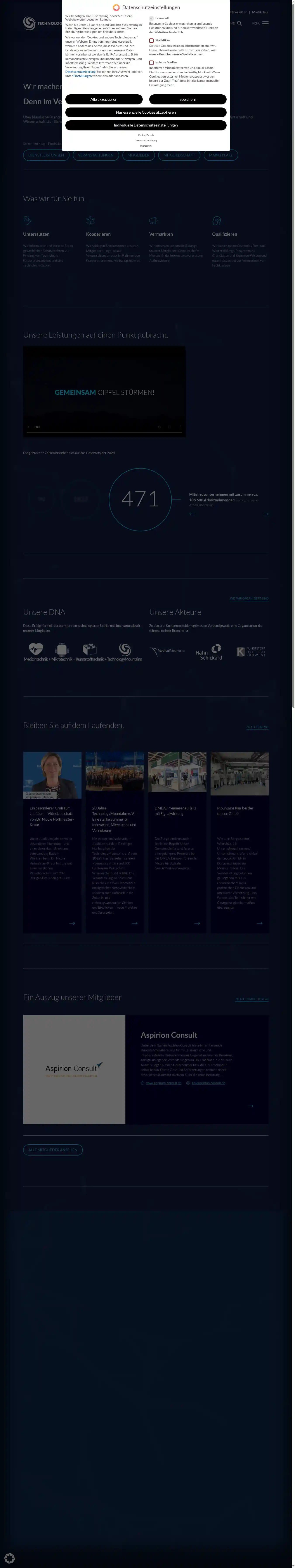This screenshot has width=295, height=1568.
Task: Click right arrow of statistics carousel
Action: [x=266, y=514]
